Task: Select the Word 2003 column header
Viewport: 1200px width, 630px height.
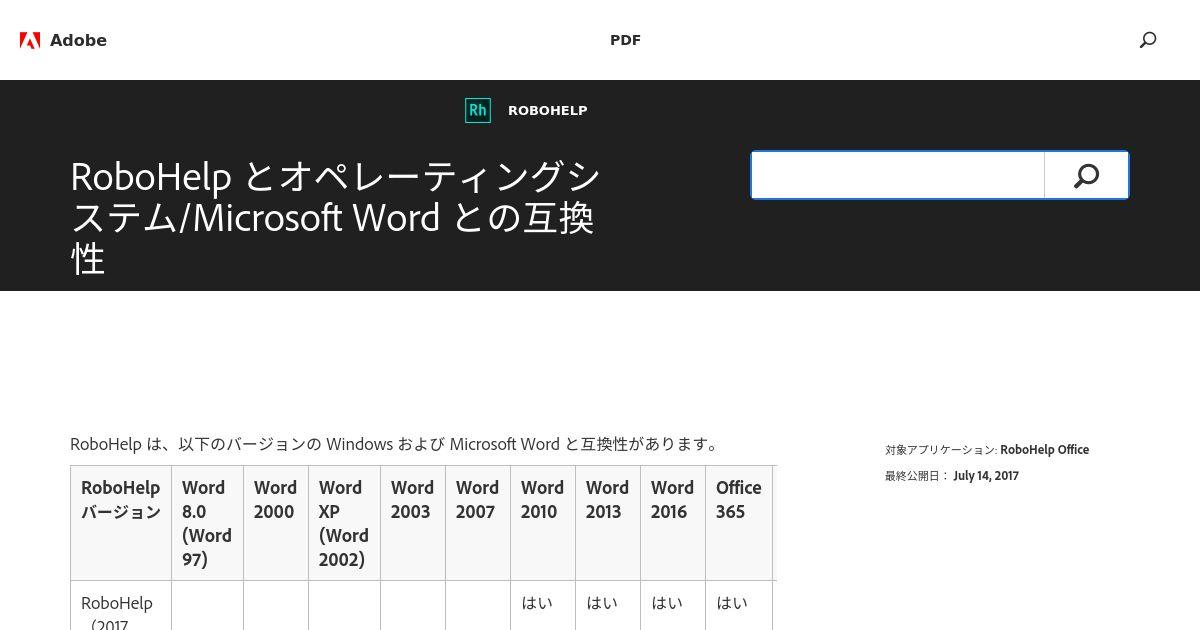Action: tap(412, 523)
